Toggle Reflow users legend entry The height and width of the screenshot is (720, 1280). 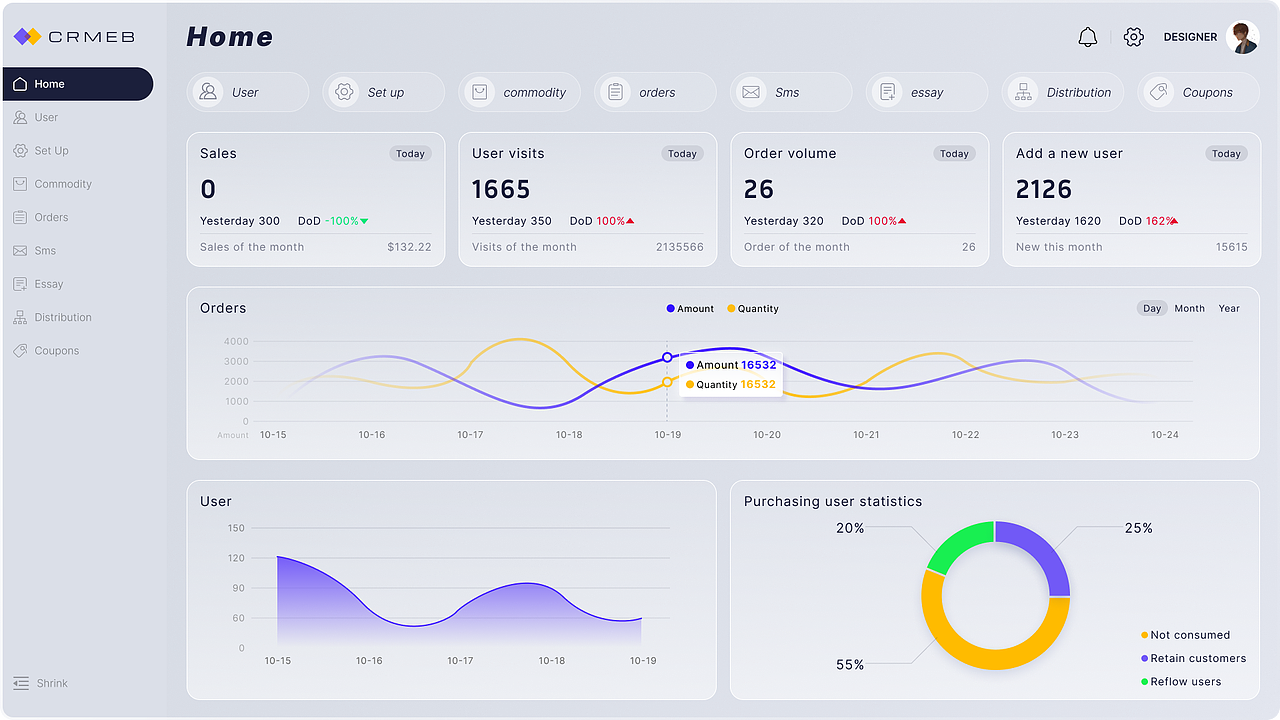pyautogui.click(x=1181, y=682)
